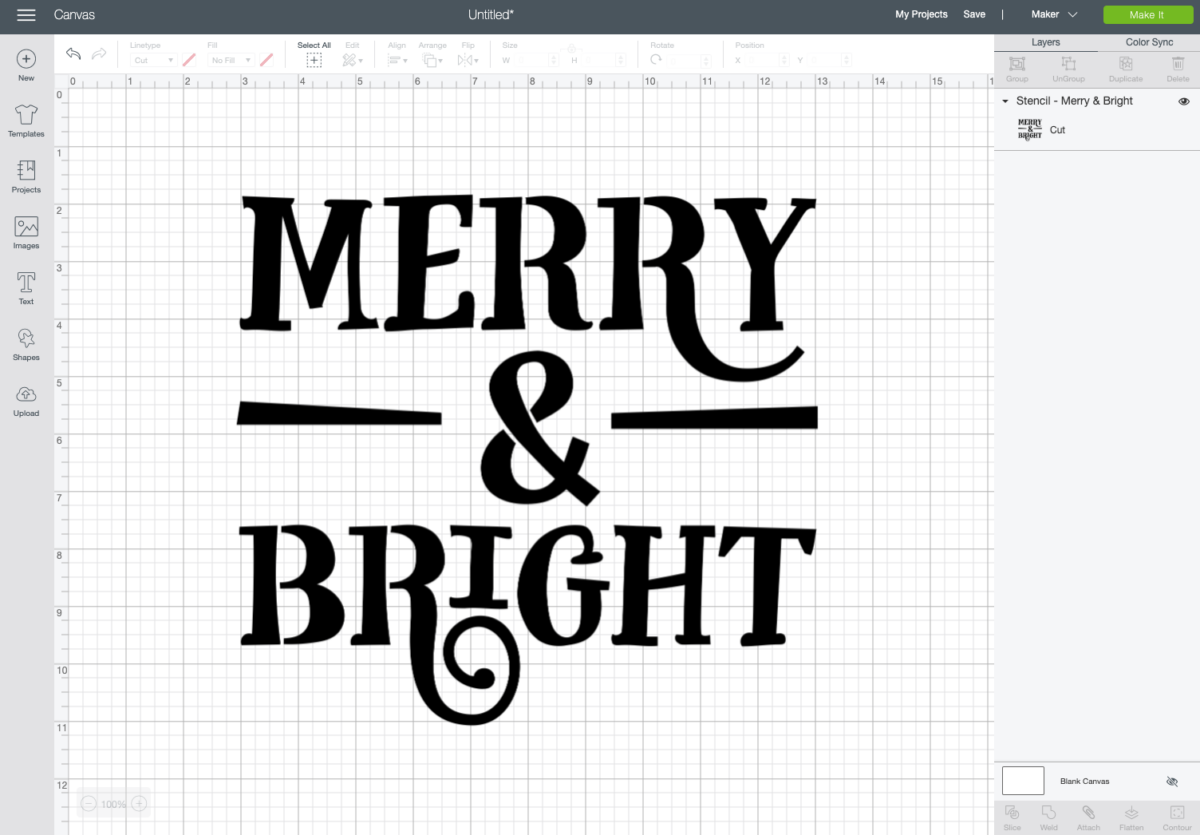Switch to the Color Sync tab
Viewport: 1200px width, 835px height.
[x=1149, y=43]
